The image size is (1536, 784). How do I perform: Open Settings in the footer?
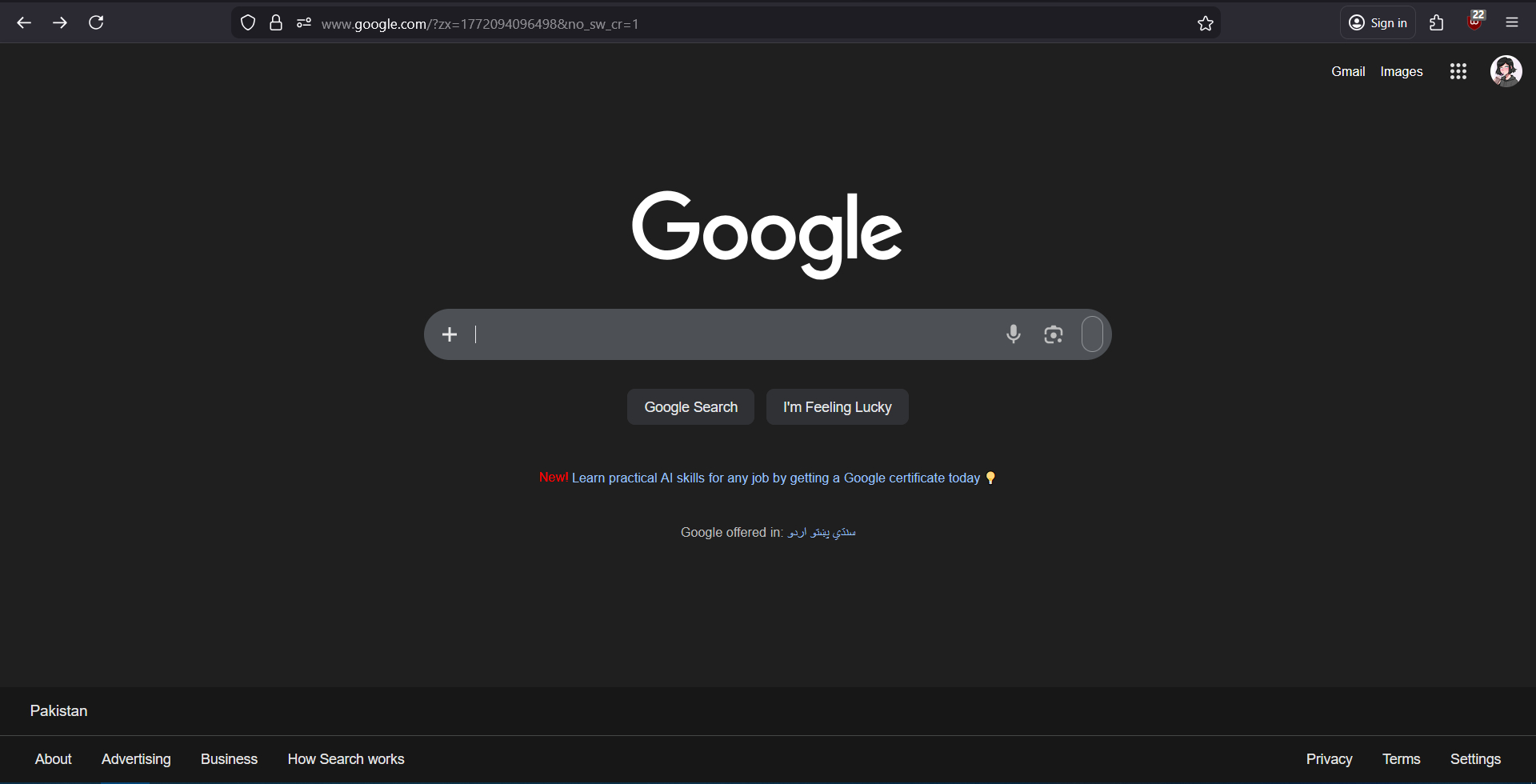click(1475, 759)
